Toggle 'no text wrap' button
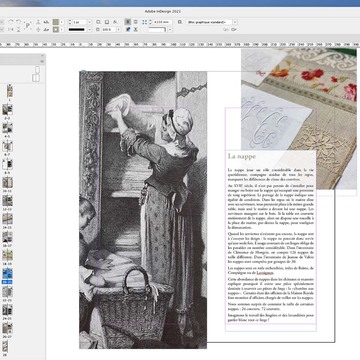The height and width of the screenshot is (360, 360). coord(128,22)
